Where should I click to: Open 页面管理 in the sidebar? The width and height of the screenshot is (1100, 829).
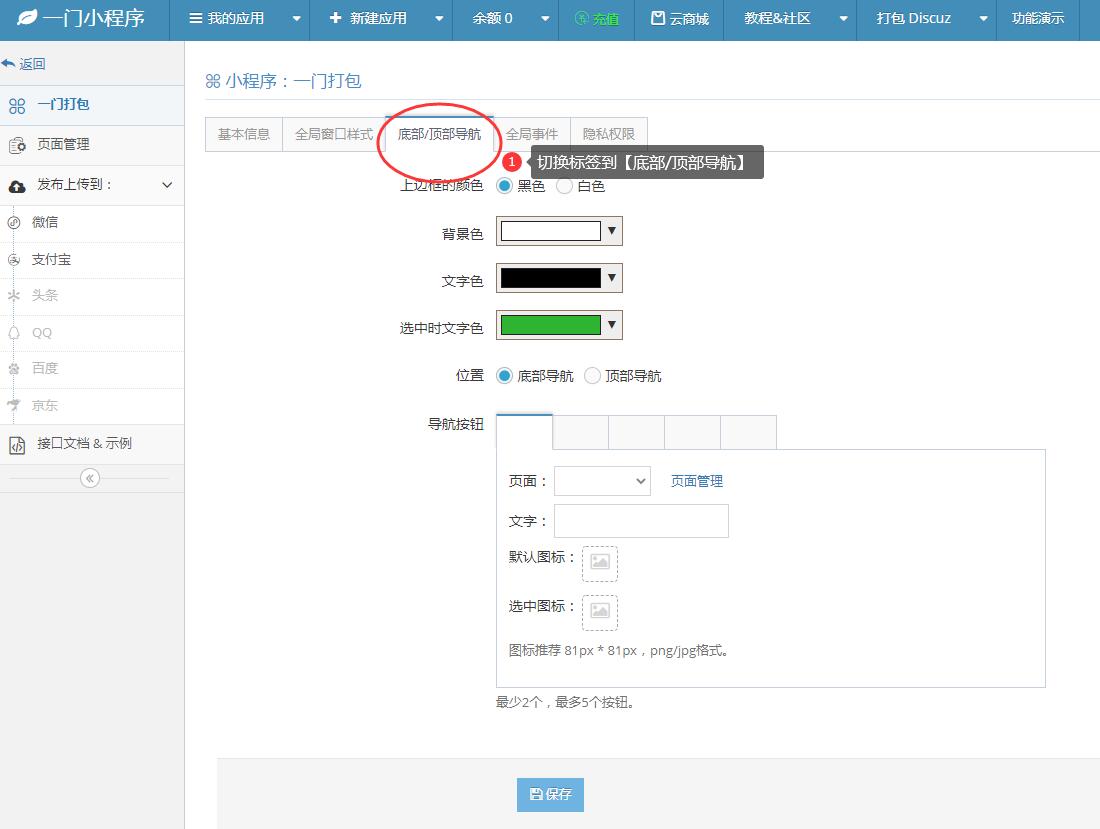pos(92,145)
